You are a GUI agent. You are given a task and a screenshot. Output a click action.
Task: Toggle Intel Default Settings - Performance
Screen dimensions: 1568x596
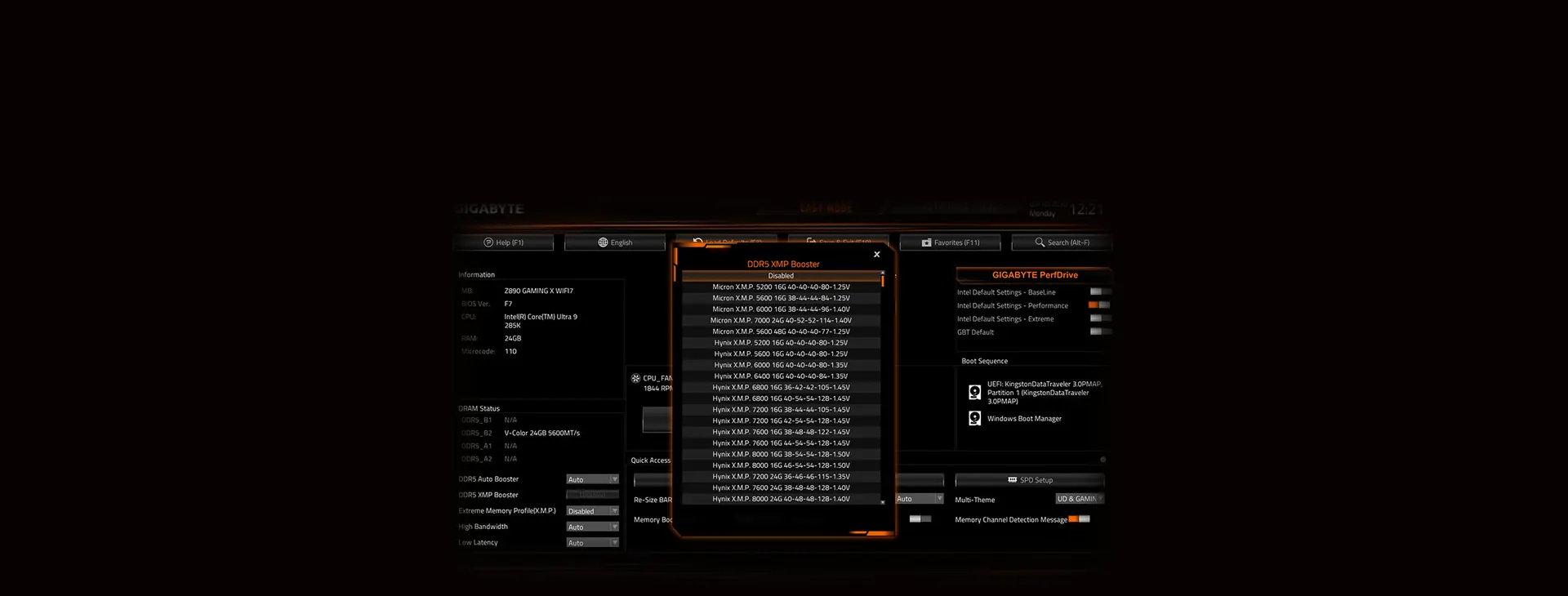1099,305
